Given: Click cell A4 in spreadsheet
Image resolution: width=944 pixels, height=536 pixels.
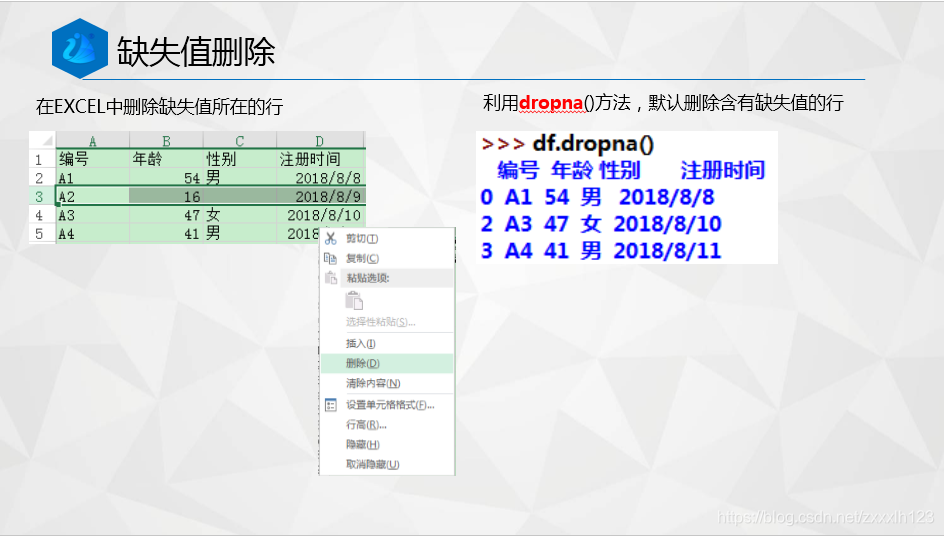Looking at the screenshot, I should click(x=93, y=234).
